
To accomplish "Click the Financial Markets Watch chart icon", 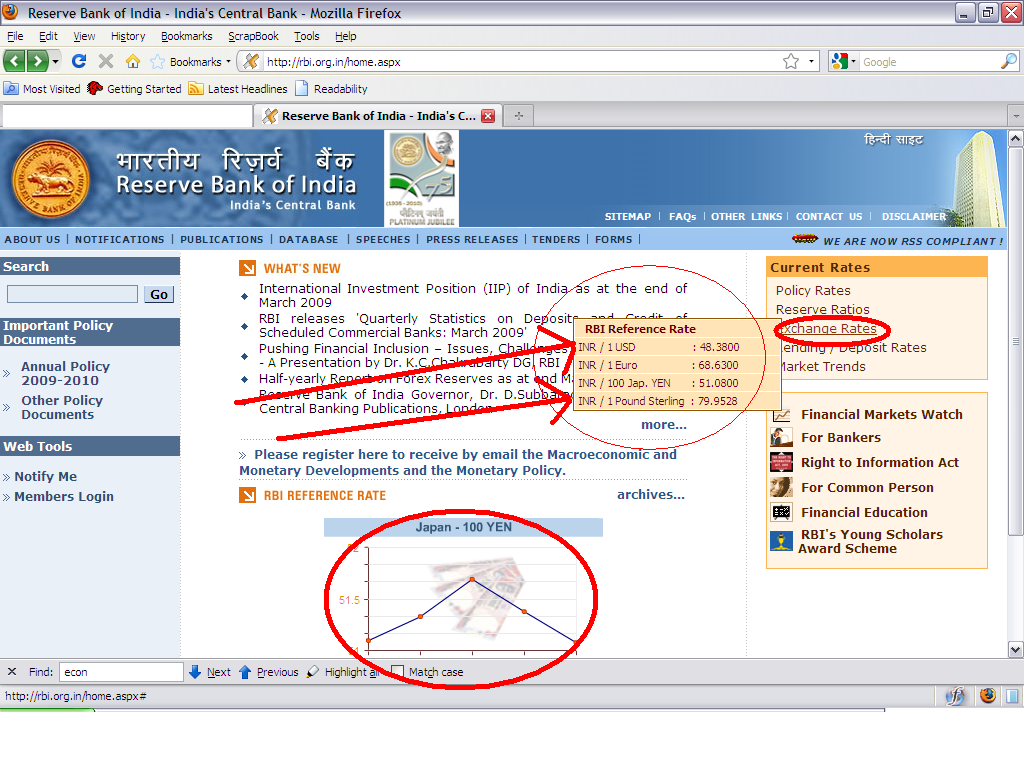I will point(782,415).
